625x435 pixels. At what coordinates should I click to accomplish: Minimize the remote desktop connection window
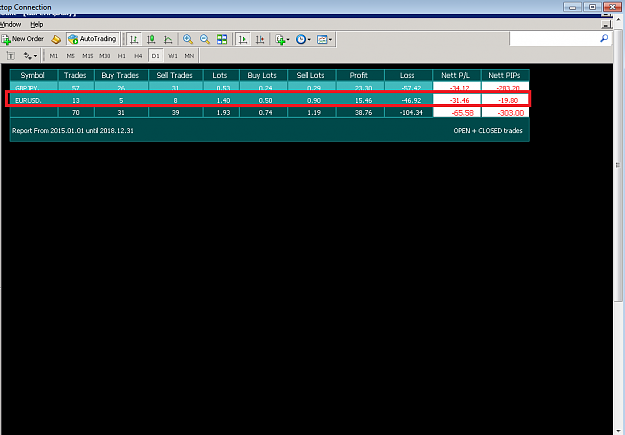[x=572, y=7]
